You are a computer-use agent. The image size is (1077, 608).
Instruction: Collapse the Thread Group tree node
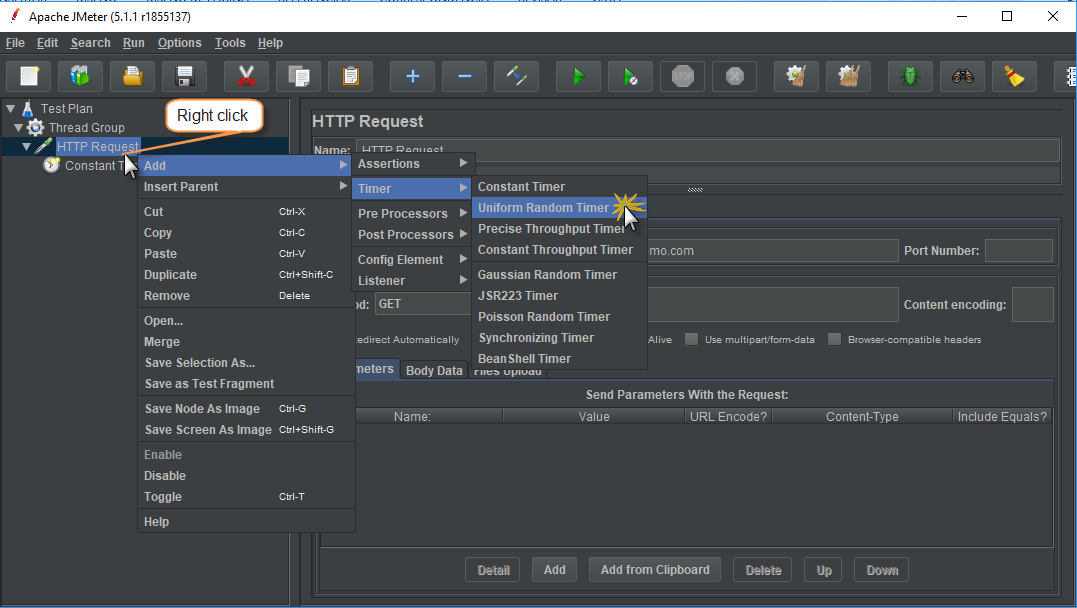19,127
